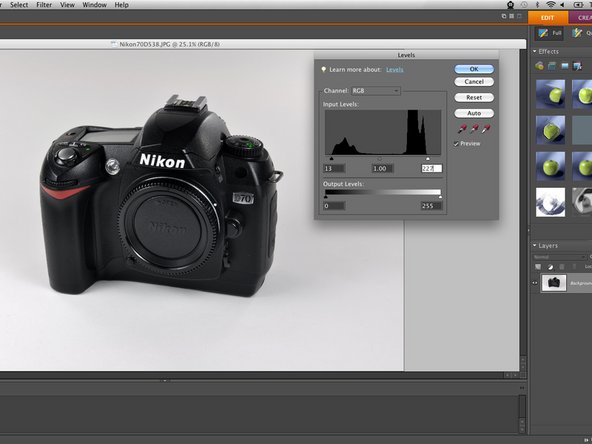Click the document vertical scrollbar
This screenshot has height=444, width=592.
[x=523, y=211]
